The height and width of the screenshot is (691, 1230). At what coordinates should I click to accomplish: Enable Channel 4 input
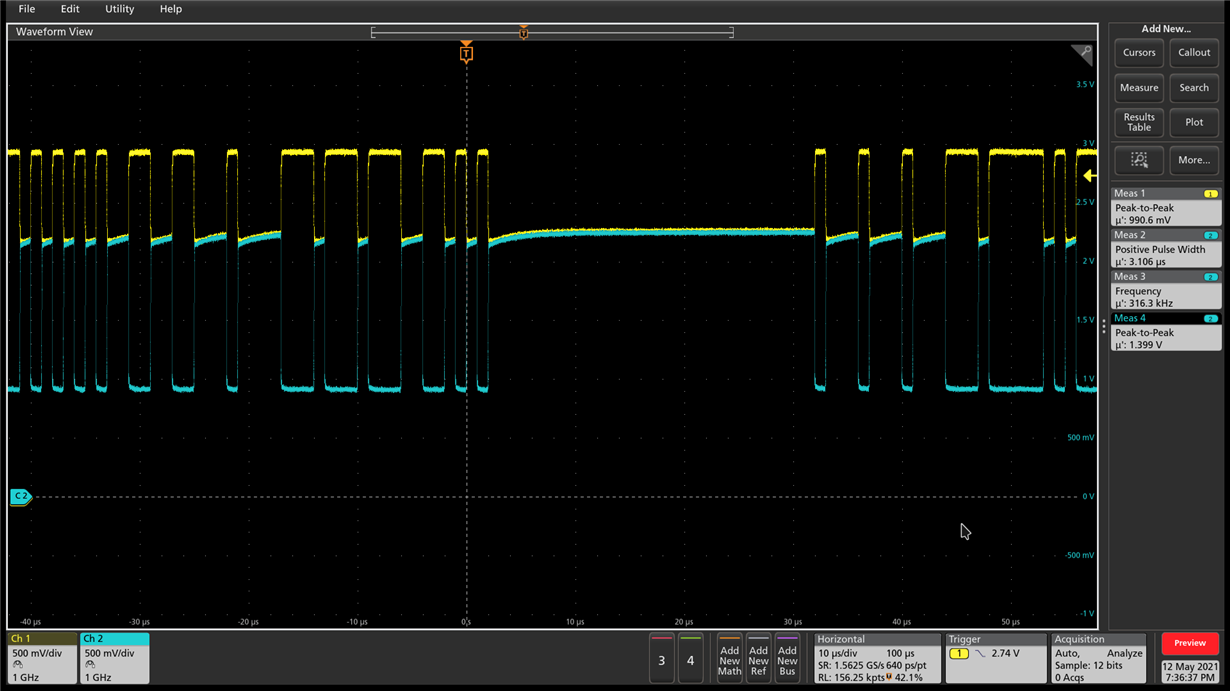690,658
